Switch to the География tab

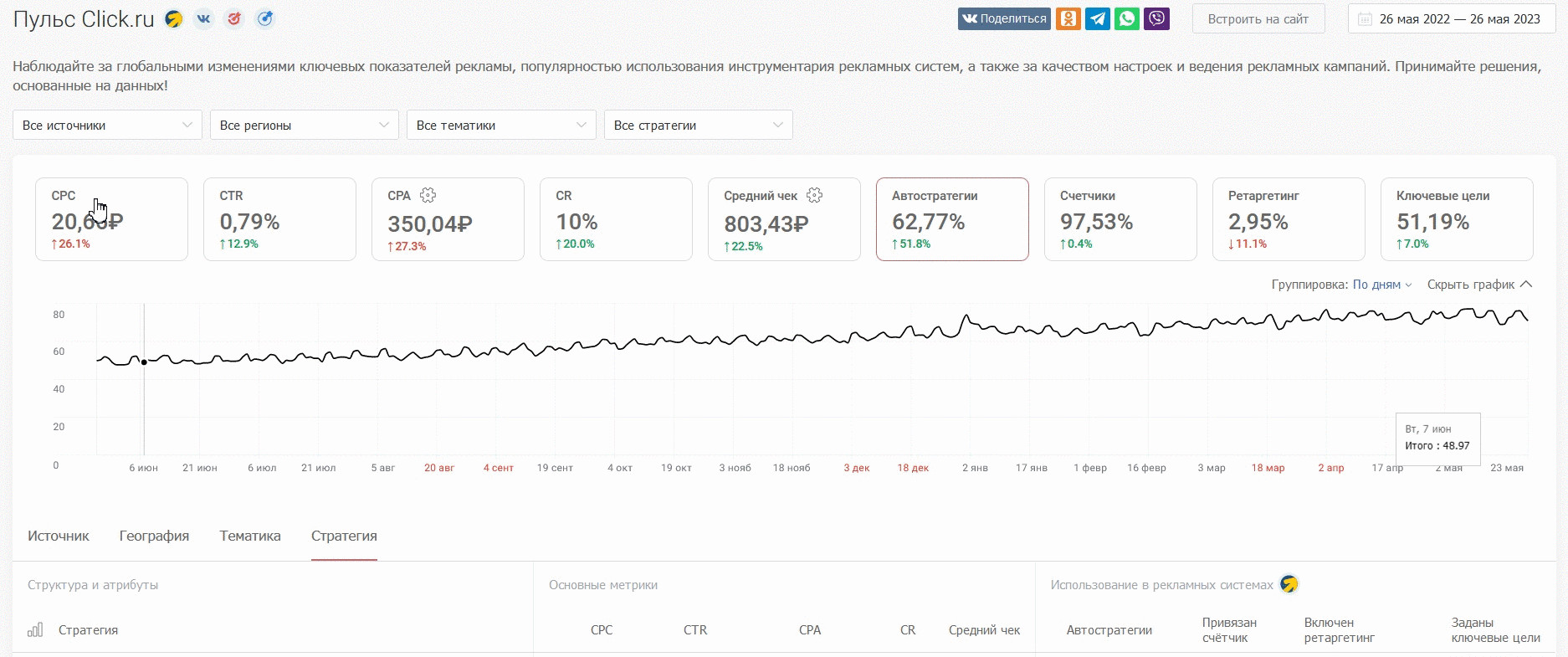coord(154,536)
